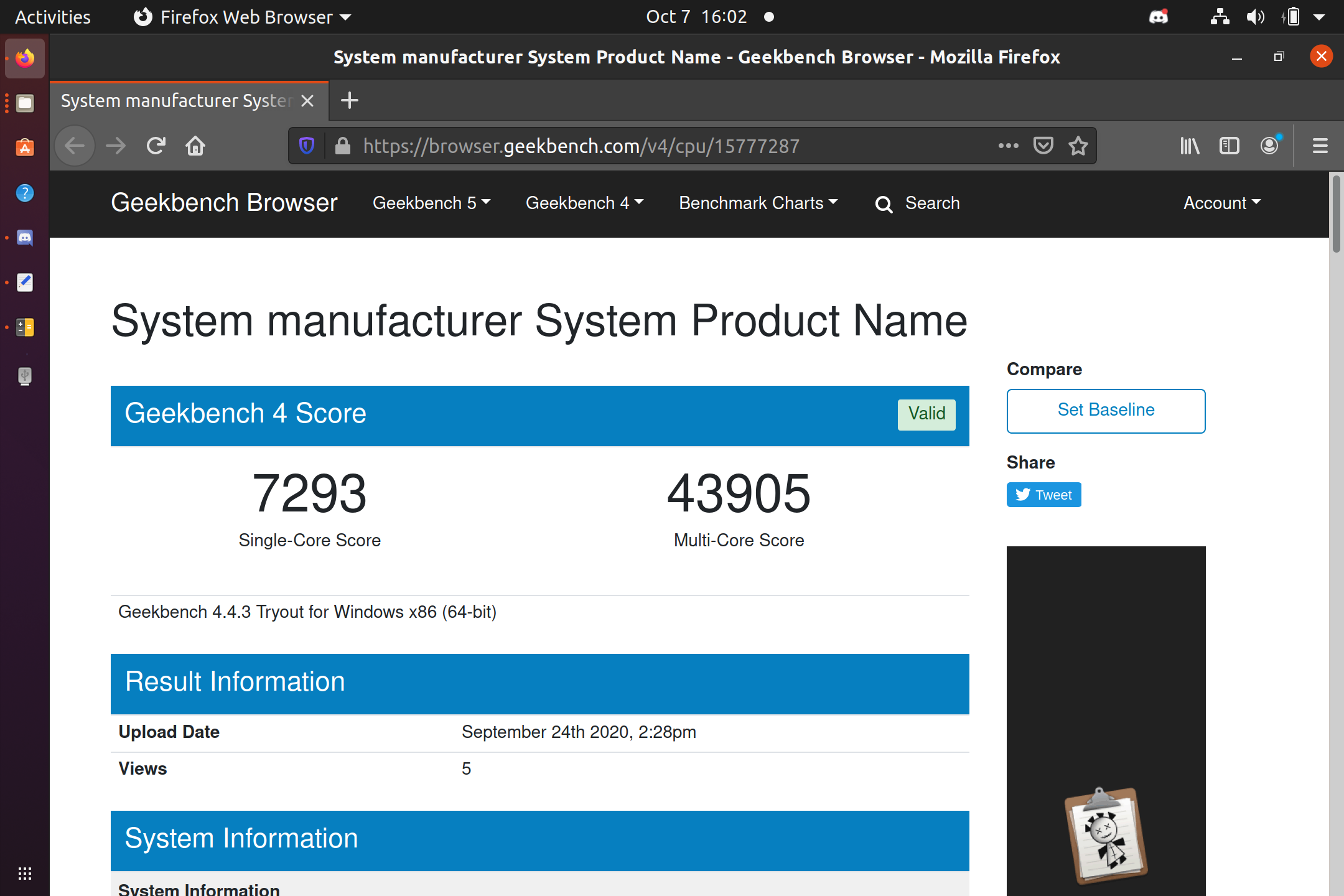Open the volume icon in top bar
Image resolution: width=1344 pixels, height=896 pixels.
click(x=1256, y=17)
